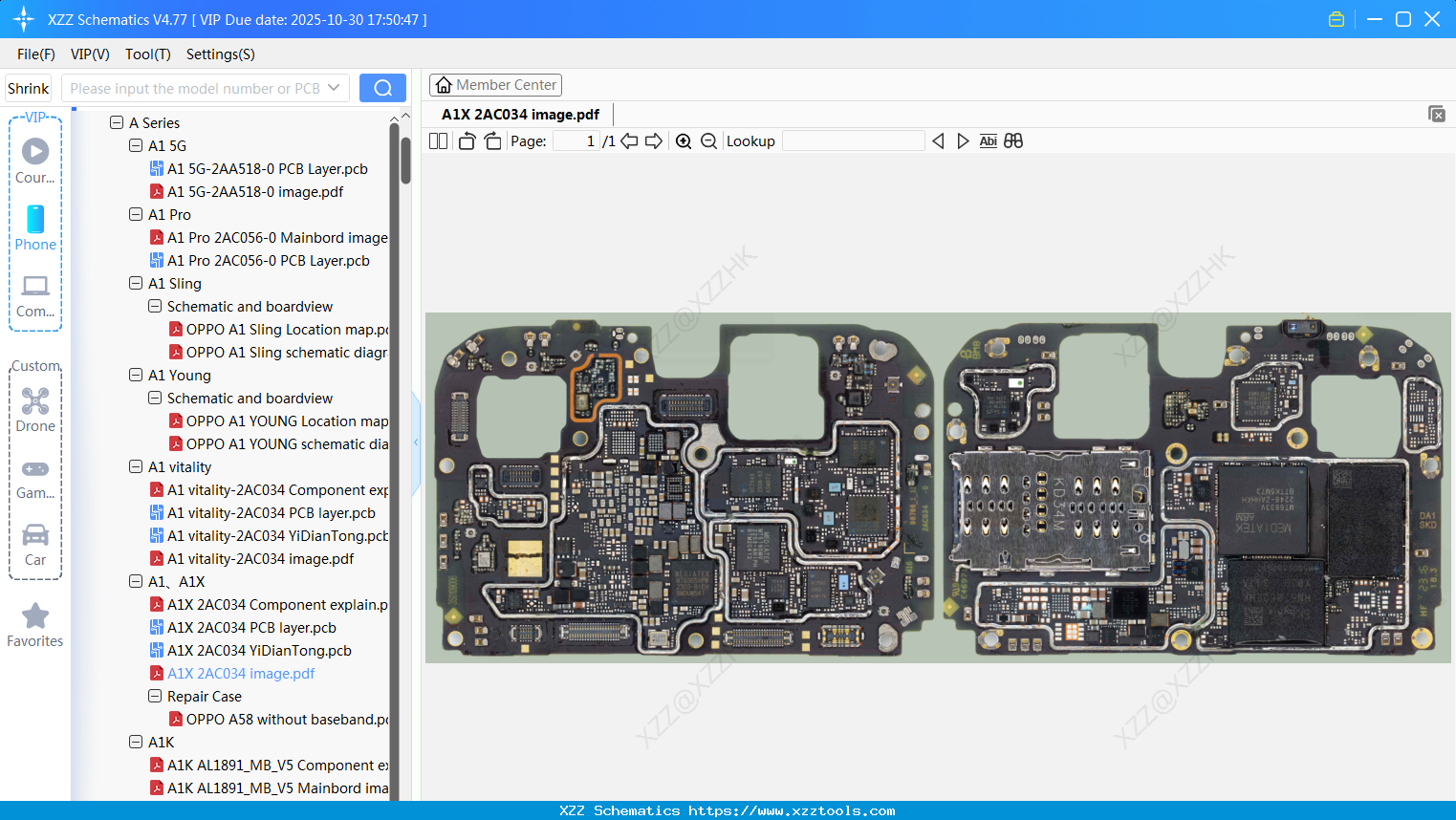
Task: Toggle the two-page split view
Action: (x=438, y=141)
